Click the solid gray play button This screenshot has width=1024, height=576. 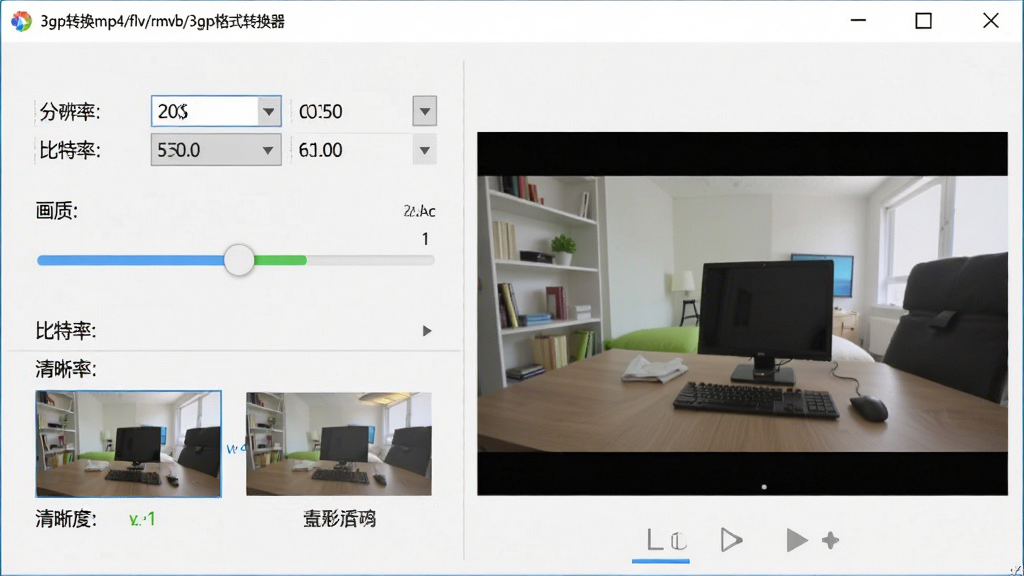tap(796, 540)
